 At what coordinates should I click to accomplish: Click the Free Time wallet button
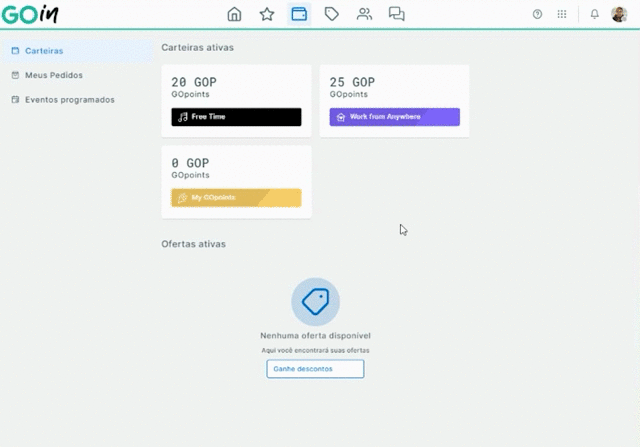[x=236, y=117]
